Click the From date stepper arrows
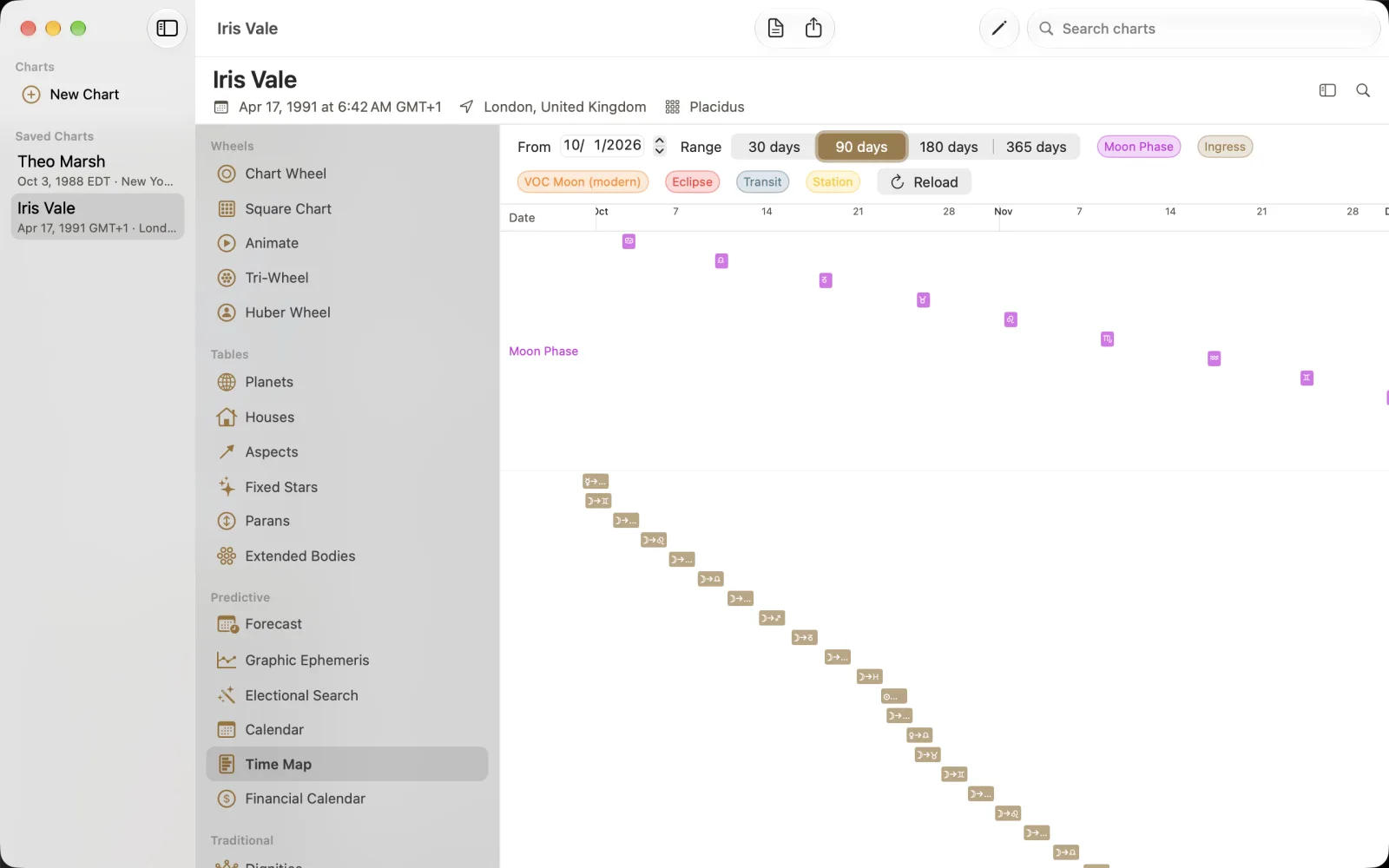The image size is (1389, 868). [660, 146]
